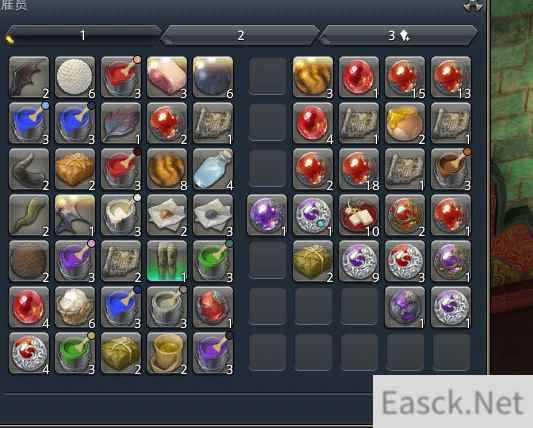The image size is (533, 428).
Task: Choose the dish with white cubes, quantity 10
Action: pos(359,215)
